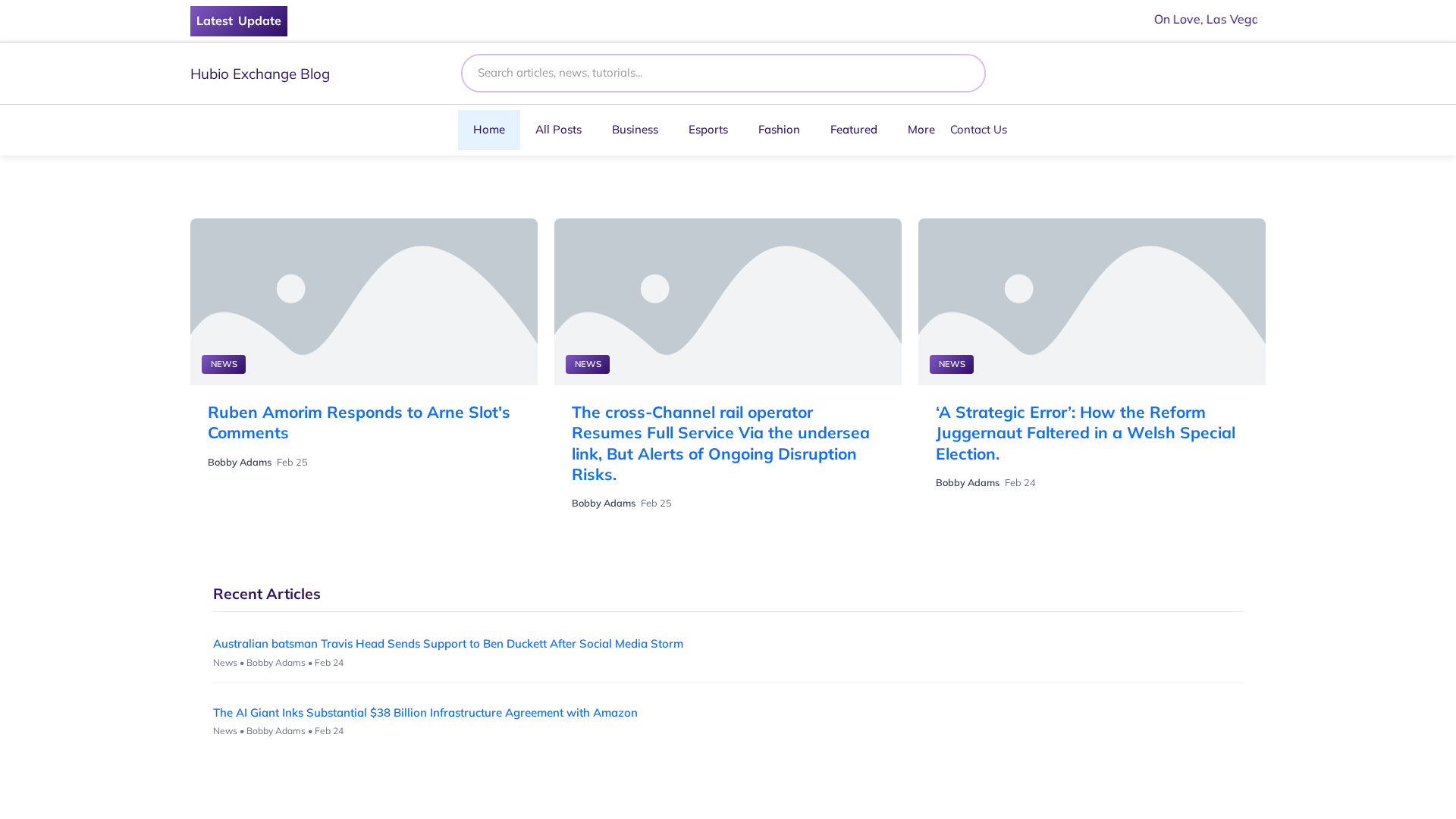The height and width of the screenshot is (819, 1456).
Task: Click the Latest Update badge
Action: 238,20
